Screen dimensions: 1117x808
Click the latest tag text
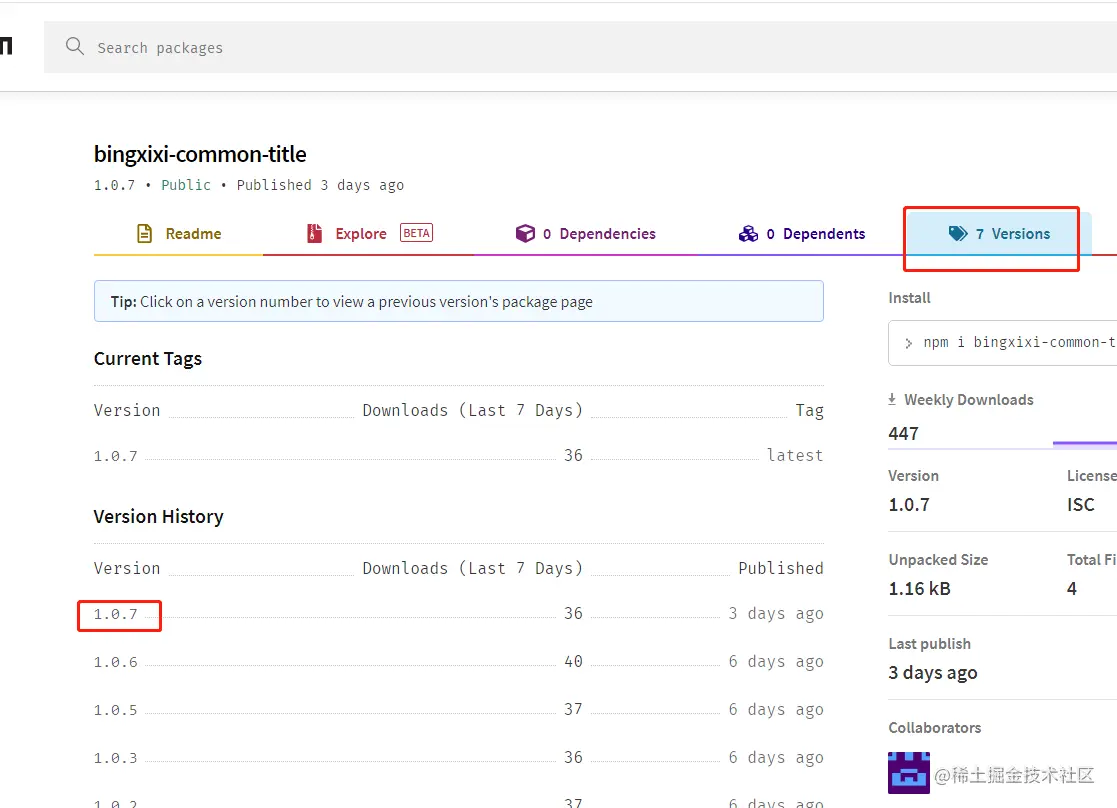point(795,455)
